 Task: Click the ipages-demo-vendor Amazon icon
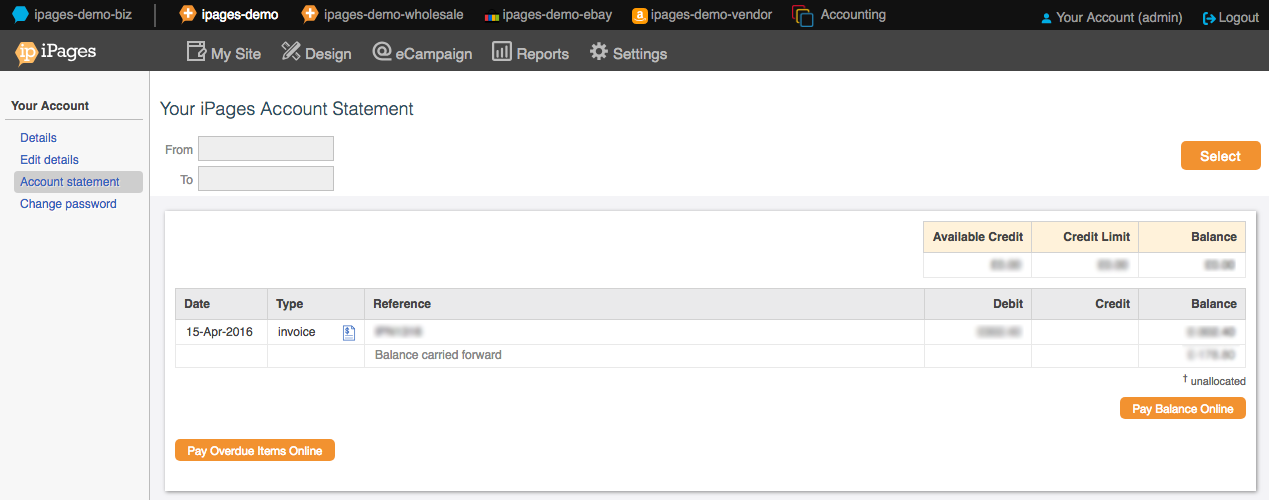(639, 16)
